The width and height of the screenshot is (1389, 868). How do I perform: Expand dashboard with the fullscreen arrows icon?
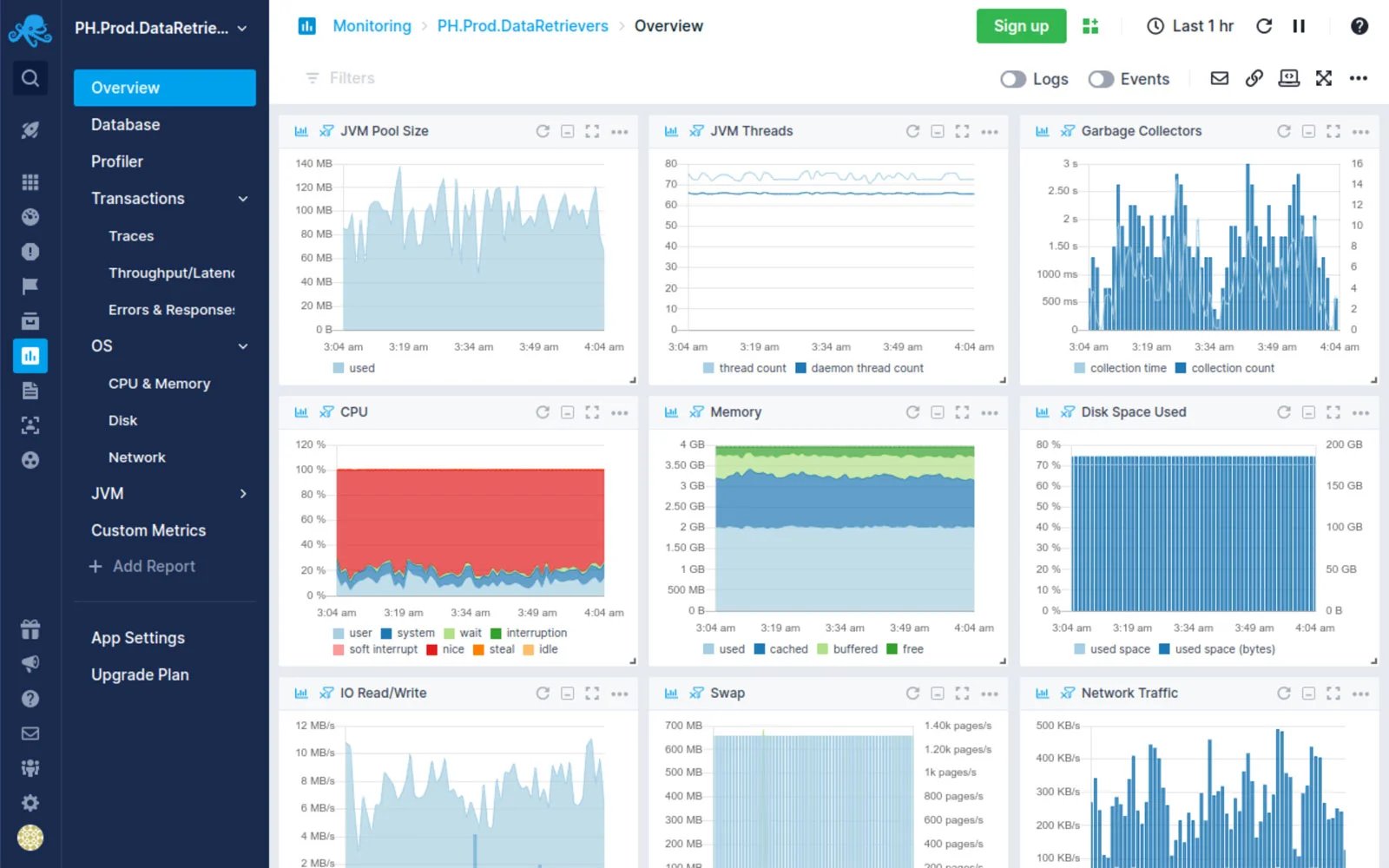(1323, 78)
